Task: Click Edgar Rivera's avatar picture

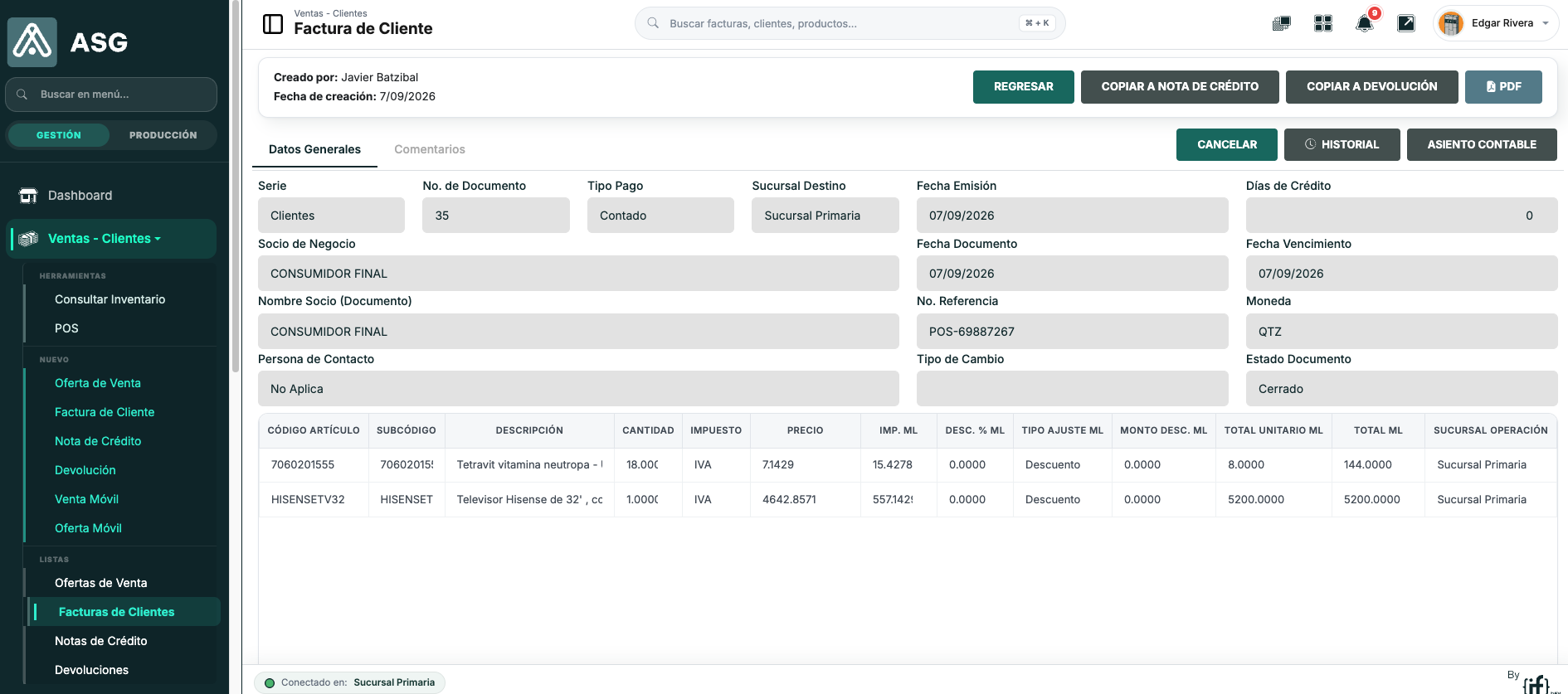Action: pyautogui.click(x=1451, y=23)
